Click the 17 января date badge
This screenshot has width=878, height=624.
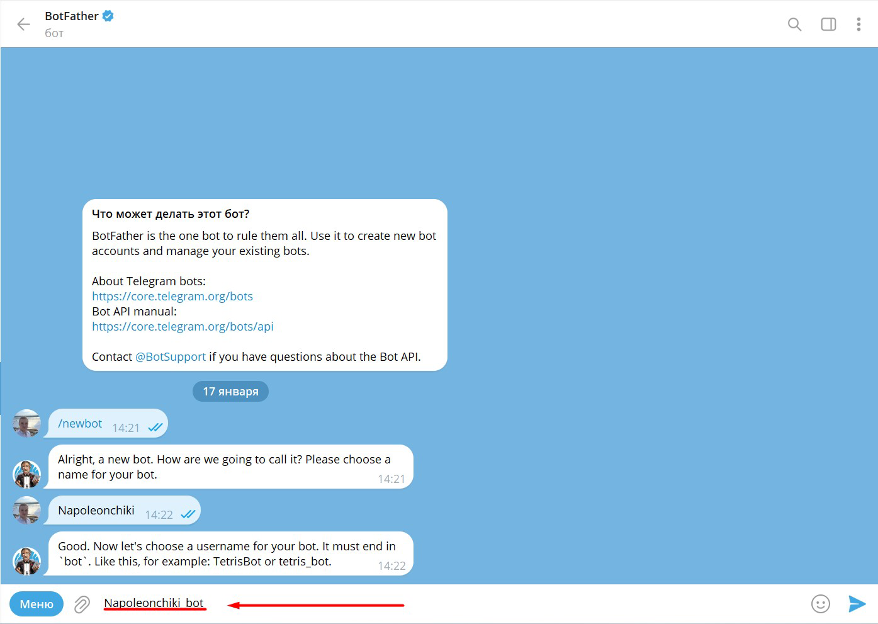231,391
